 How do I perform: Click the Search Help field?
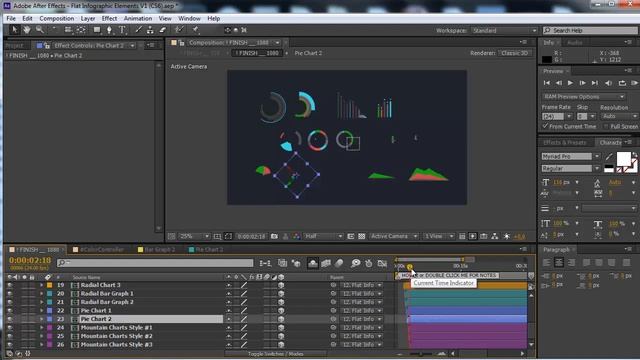[590, 31]
